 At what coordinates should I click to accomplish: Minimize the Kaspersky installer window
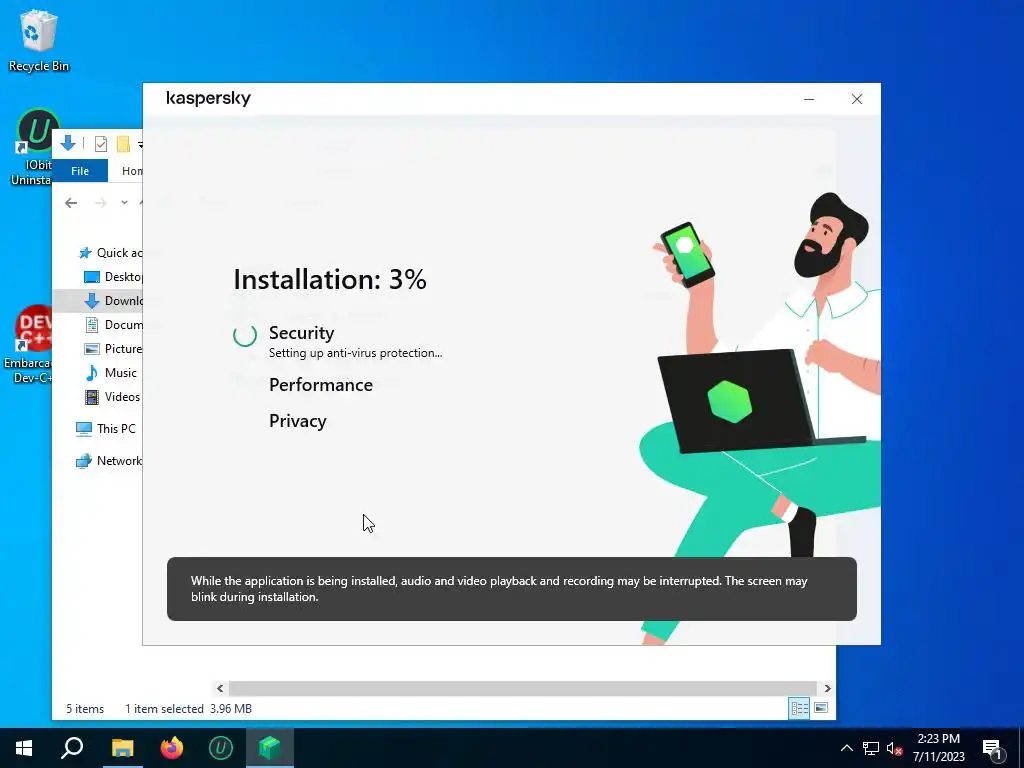point(809,99)
